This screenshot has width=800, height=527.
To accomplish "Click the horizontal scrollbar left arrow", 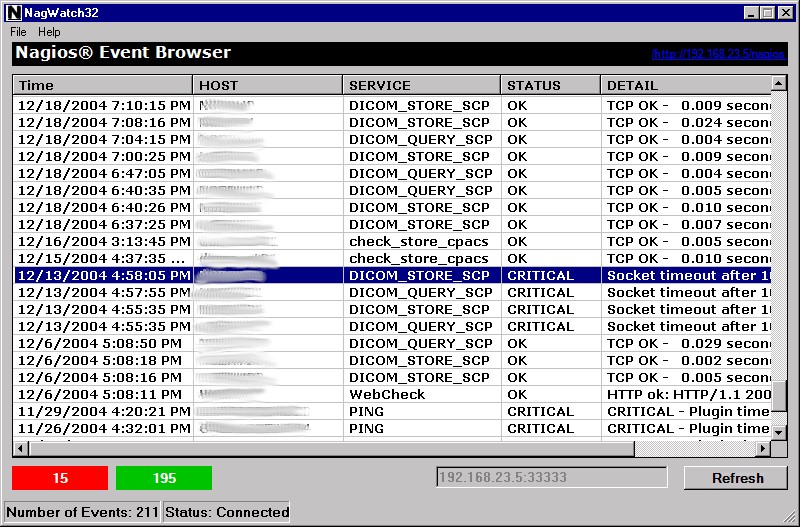I will click(21, 449).
